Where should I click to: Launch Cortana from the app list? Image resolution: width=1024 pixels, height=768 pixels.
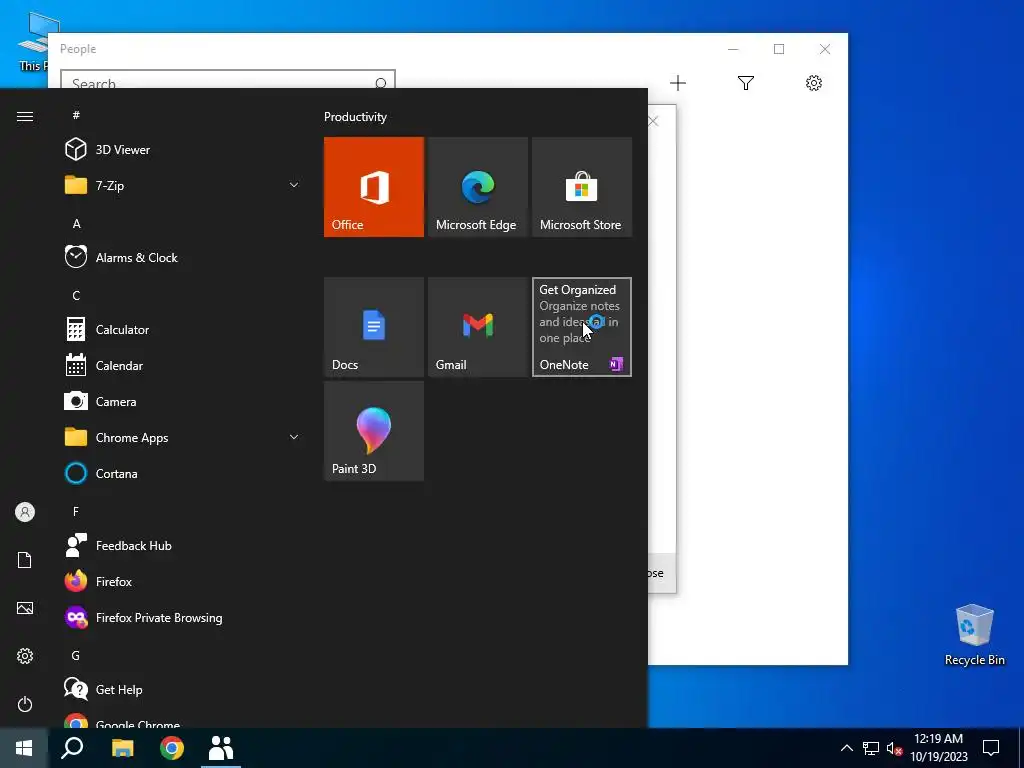183,473
